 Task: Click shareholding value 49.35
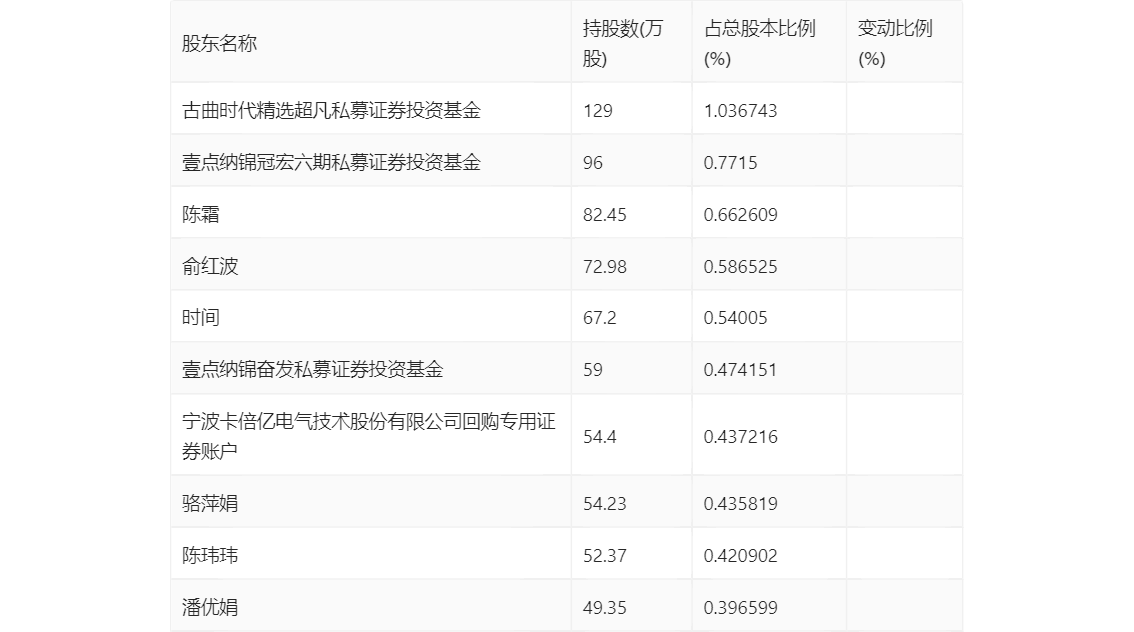(x=605, y=607)
